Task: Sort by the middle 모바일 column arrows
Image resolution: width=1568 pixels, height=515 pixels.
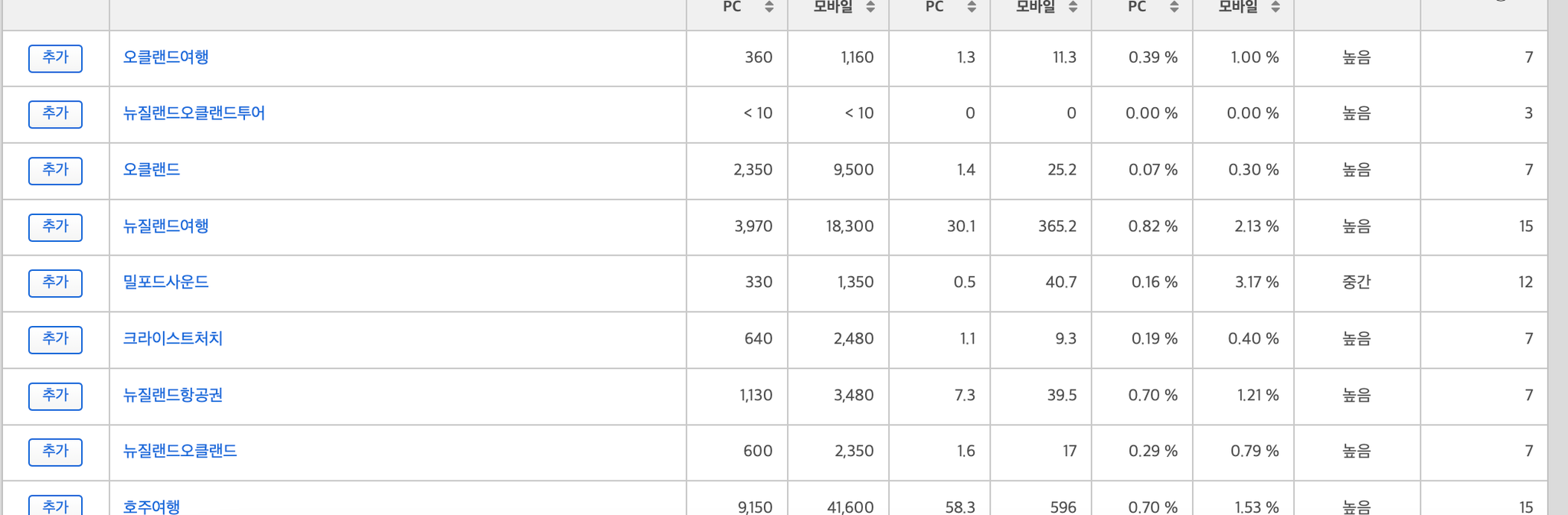Action: 1073,7
